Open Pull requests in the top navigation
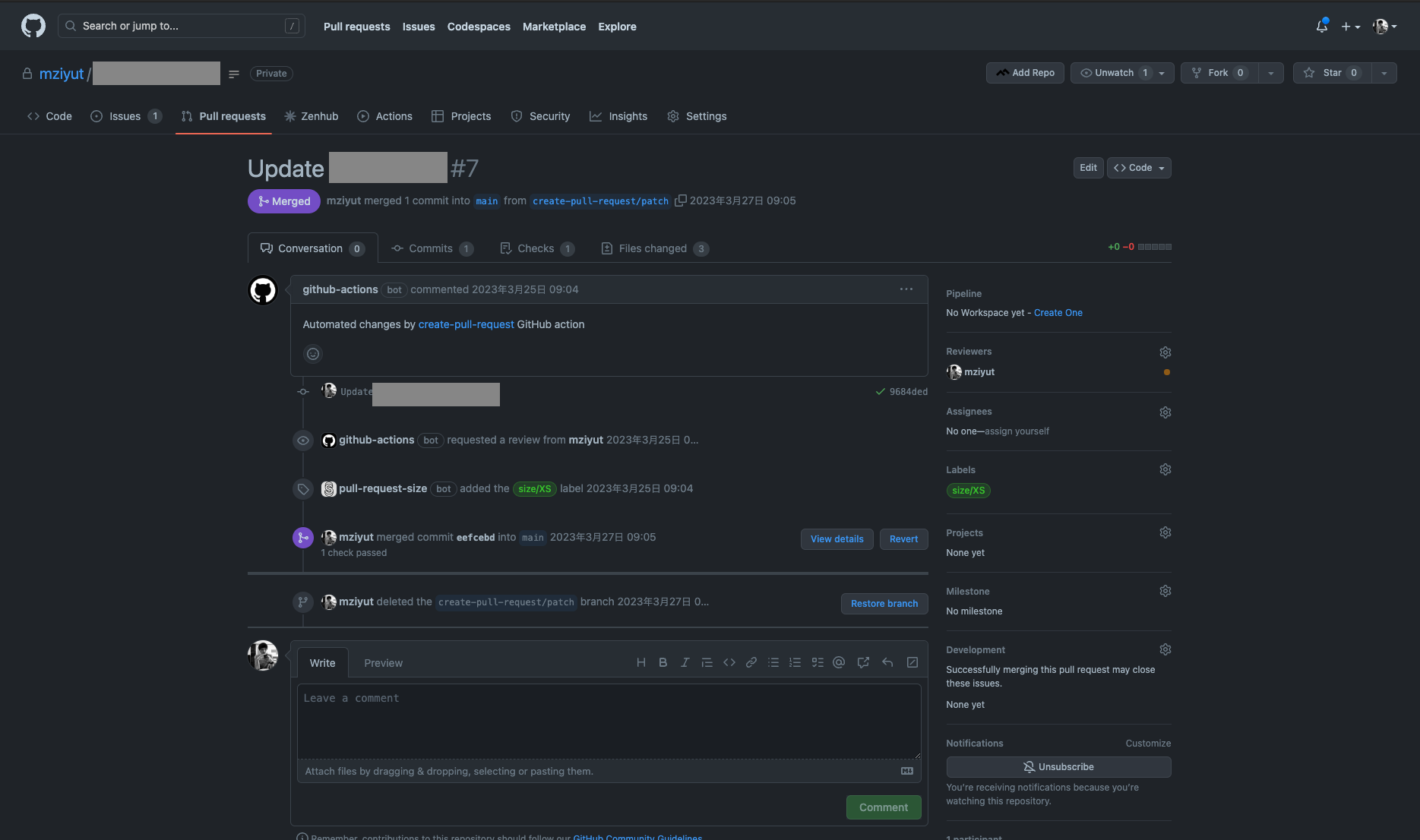Viewport: 1420px width, 840px height. pos(356,27)
